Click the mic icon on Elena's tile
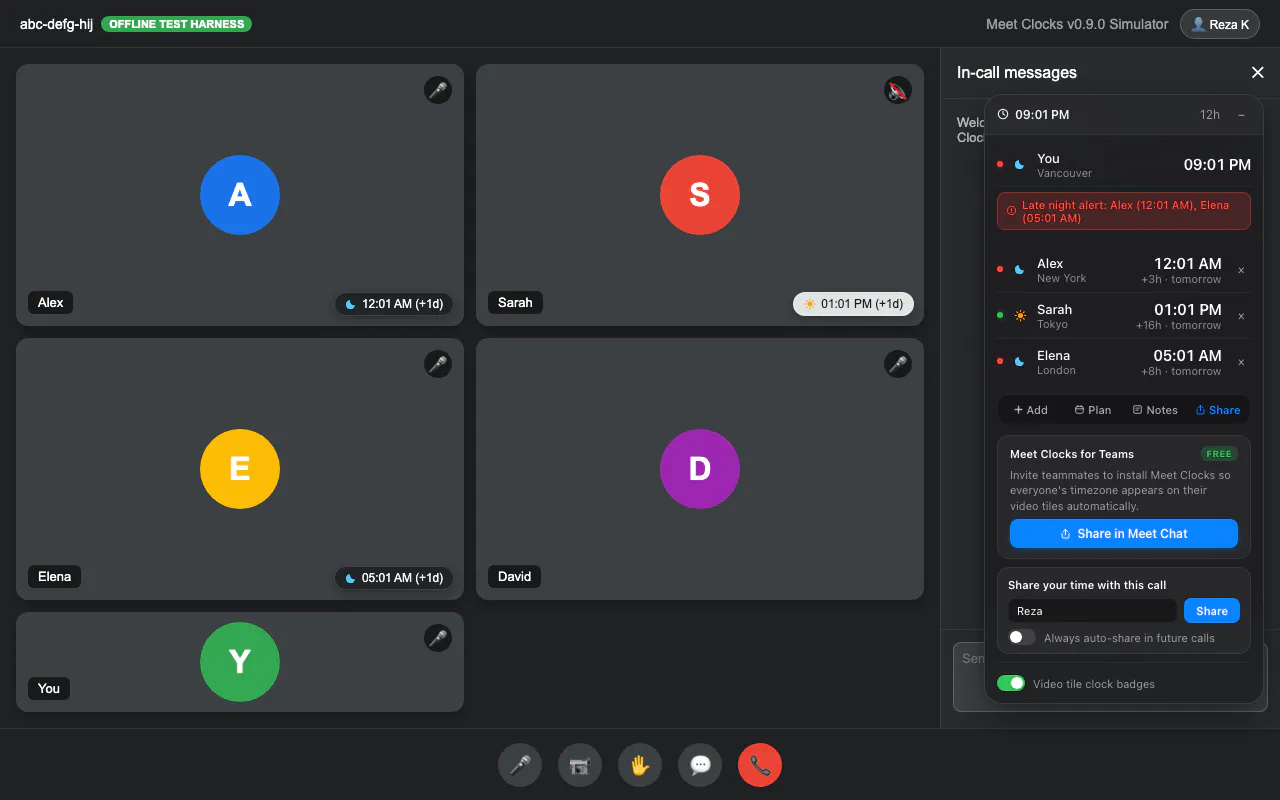This screenshot has width=1280, height=800. pyautogui.click(x=438, y=364)
